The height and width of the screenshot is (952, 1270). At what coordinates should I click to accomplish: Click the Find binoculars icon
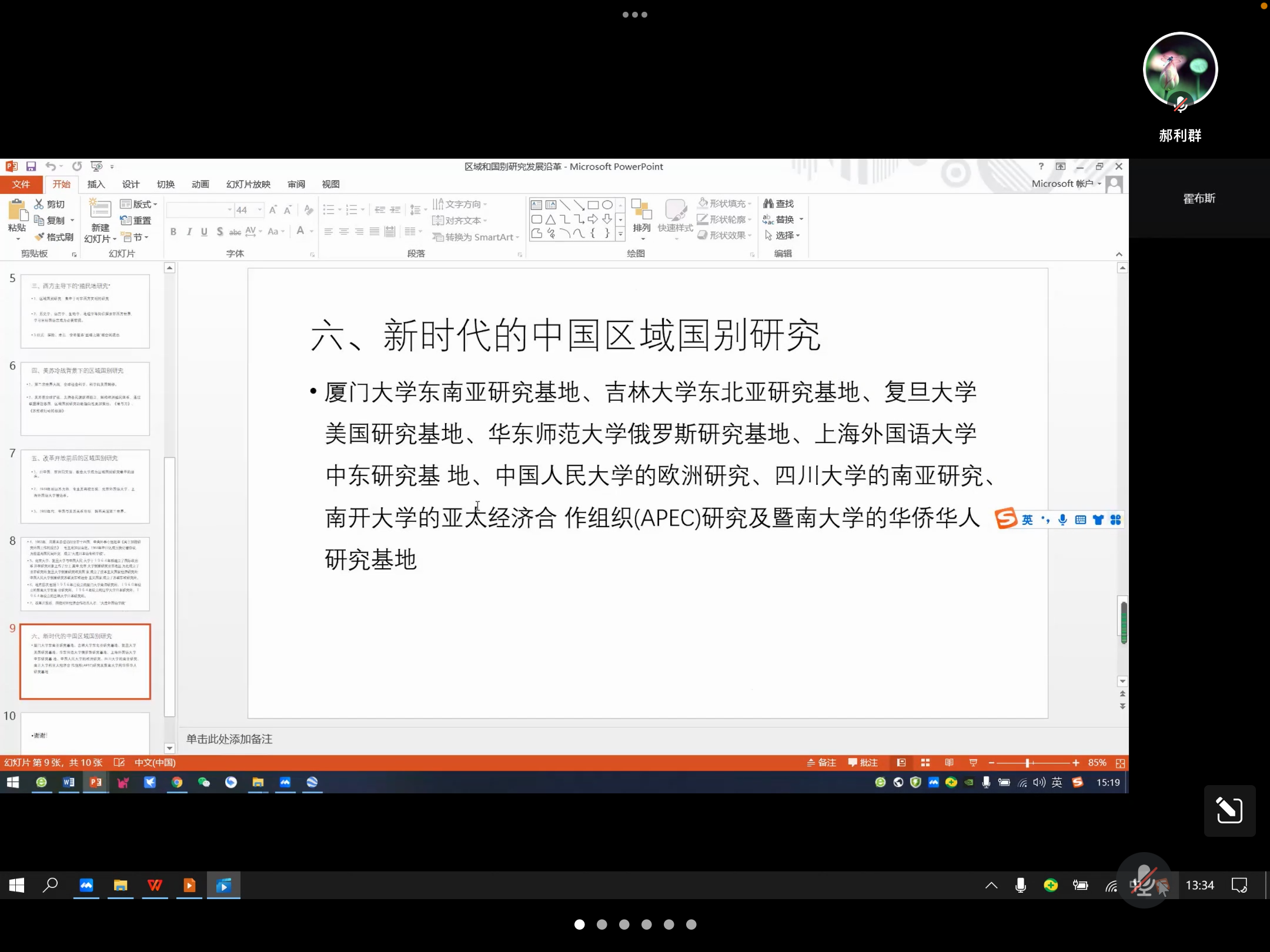click(768, 203)
